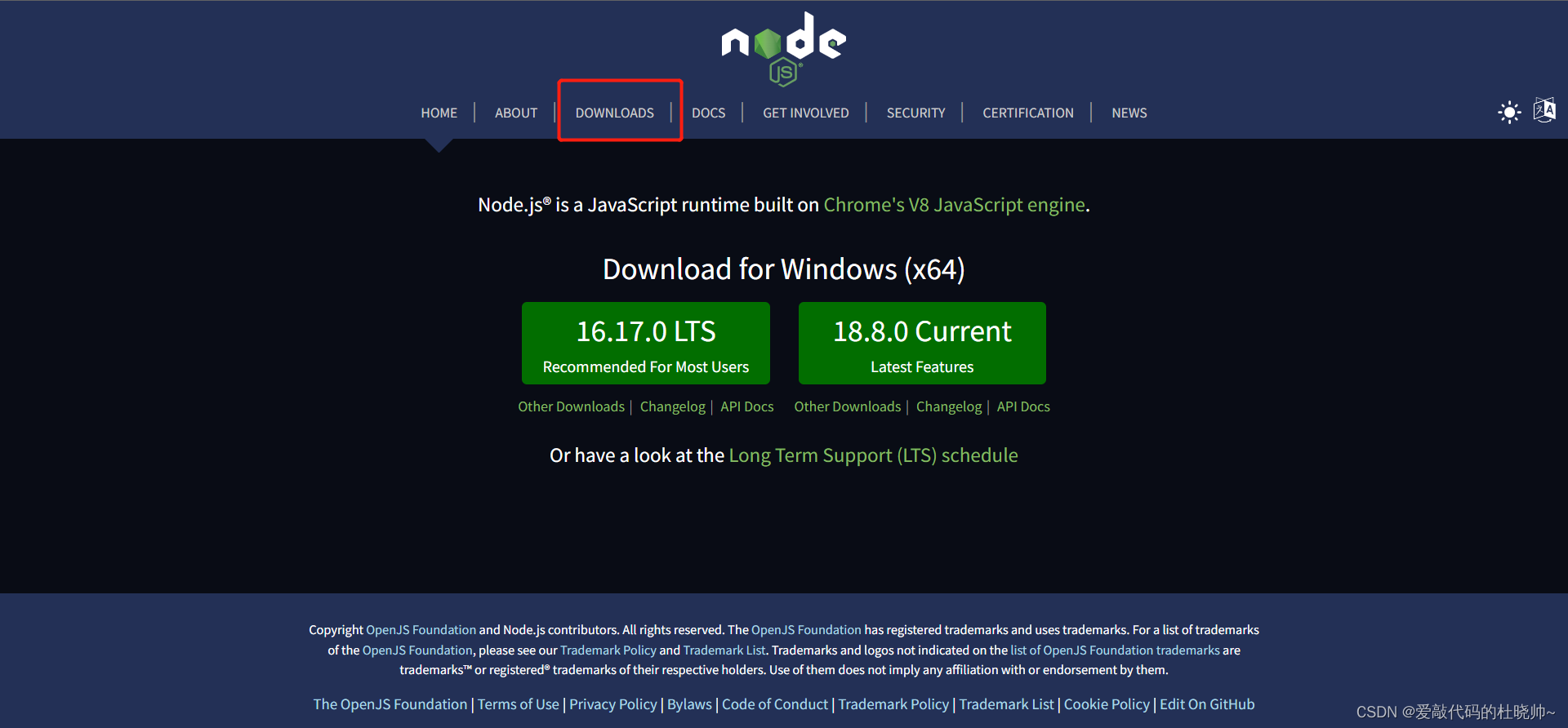Click first OpenJS Foundation link after Copyright
Image resolution: width=1568 pixels, height=728 pixels.
click(421, 630)
